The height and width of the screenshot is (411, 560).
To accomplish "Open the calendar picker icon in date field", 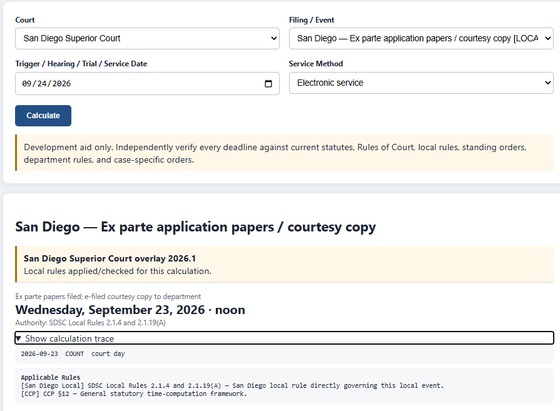I will 268,84.
